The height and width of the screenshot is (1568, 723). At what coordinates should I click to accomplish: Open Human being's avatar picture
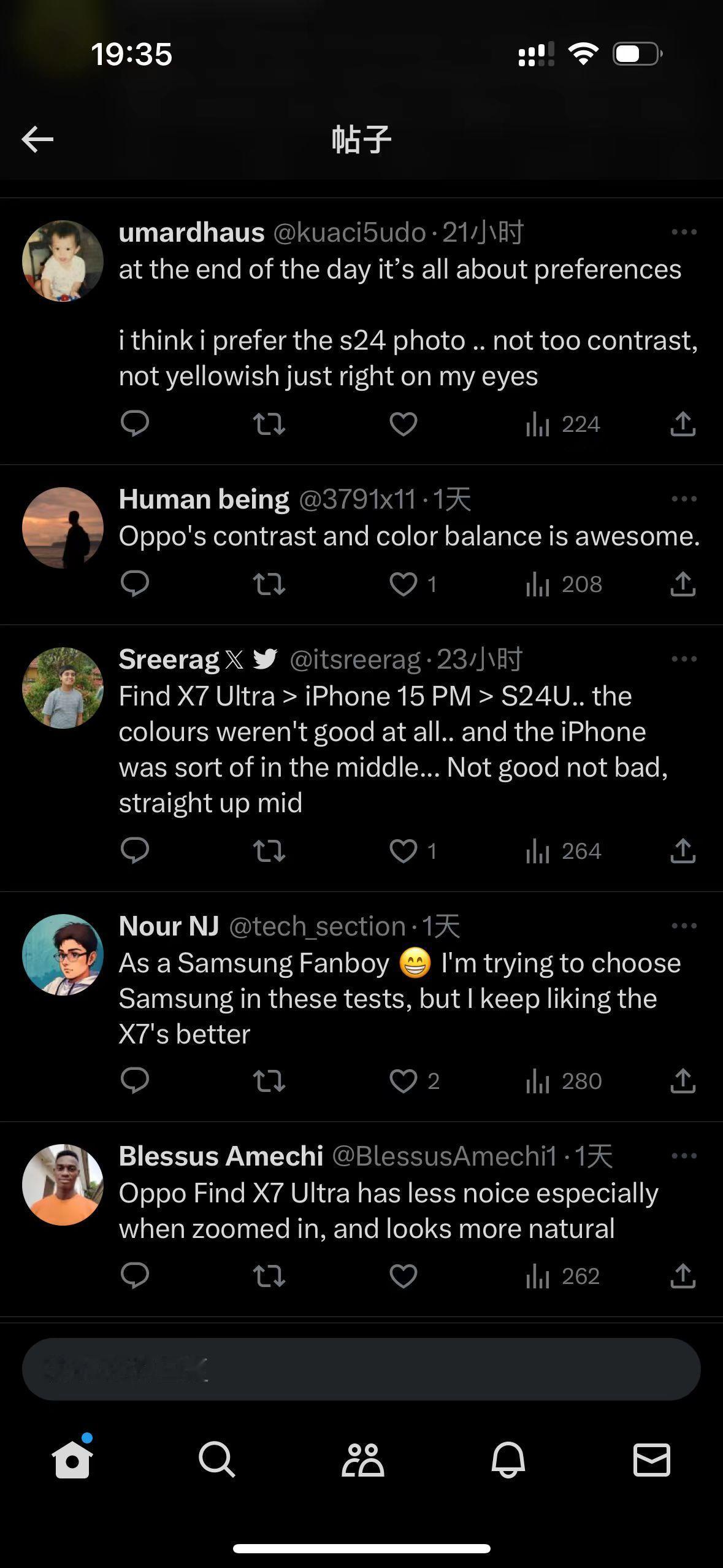pyautogui.click(x=63, y=528)
